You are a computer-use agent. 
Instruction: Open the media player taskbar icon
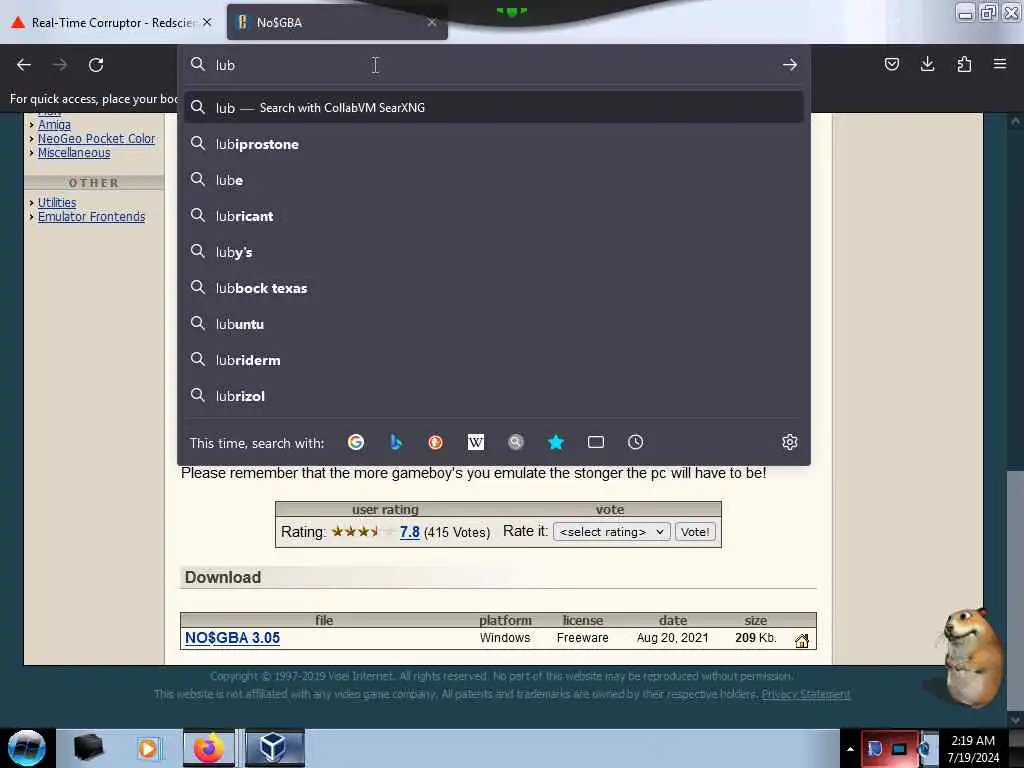pos(148,748)
